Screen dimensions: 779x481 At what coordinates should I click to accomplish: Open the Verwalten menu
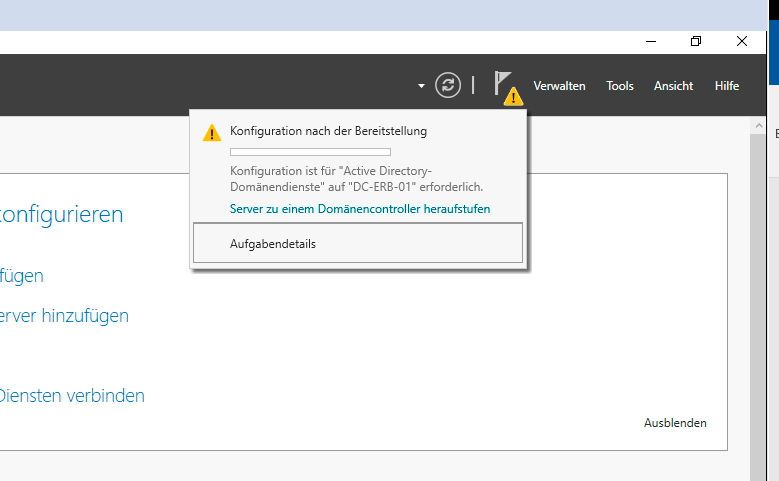click(x=559, y=86)
